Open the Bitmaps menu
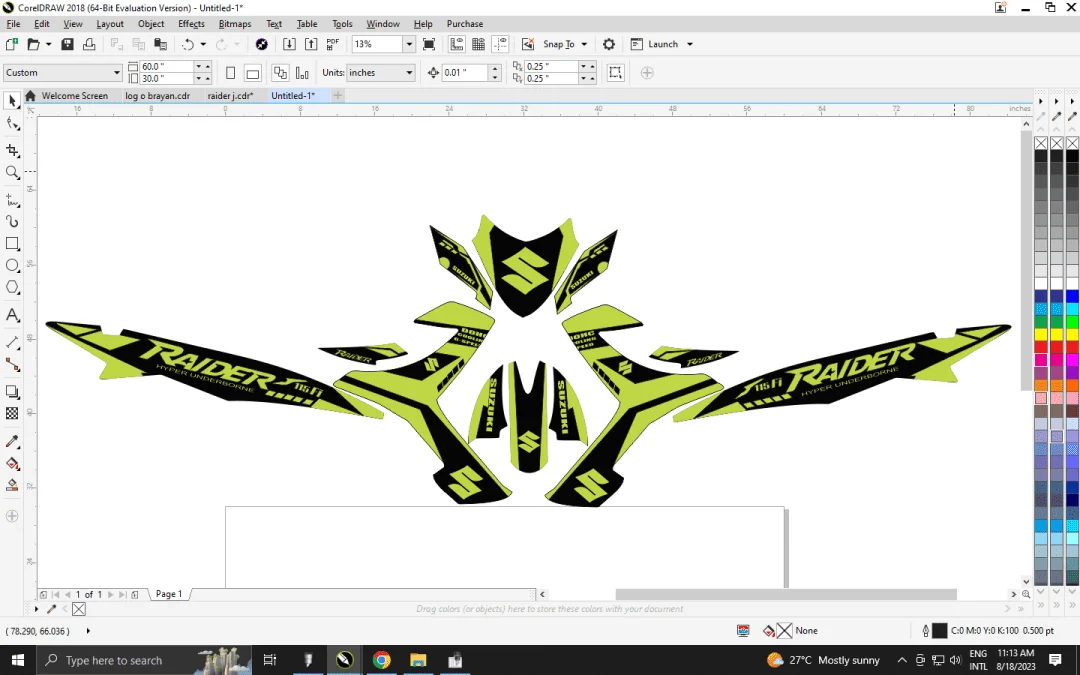 click(235, 23)
